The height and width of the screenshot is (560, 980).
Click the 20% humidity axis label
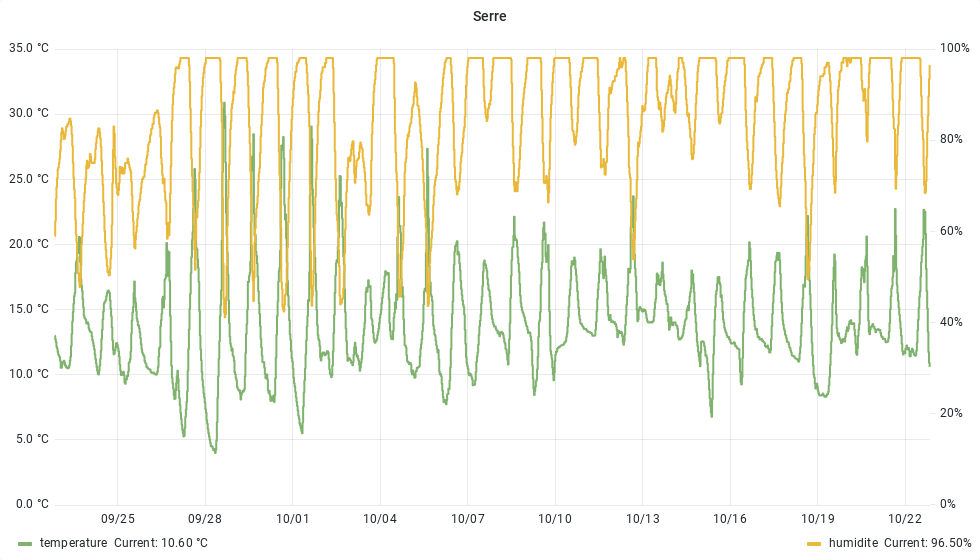[x=951, y=413]
